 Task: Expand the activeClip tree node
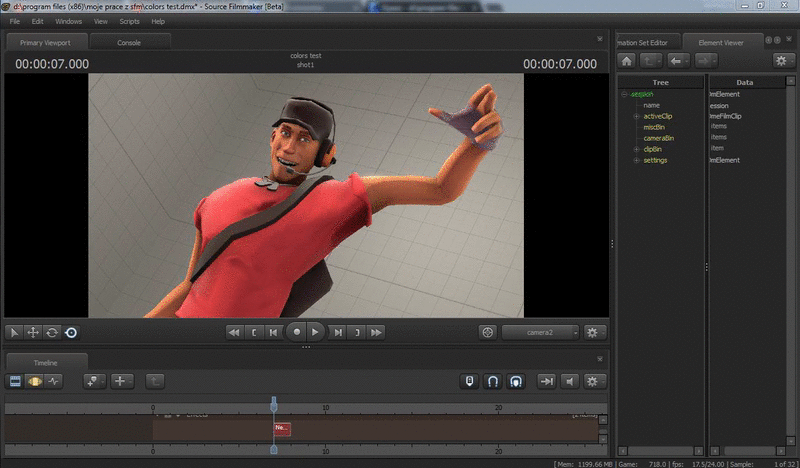635,116
